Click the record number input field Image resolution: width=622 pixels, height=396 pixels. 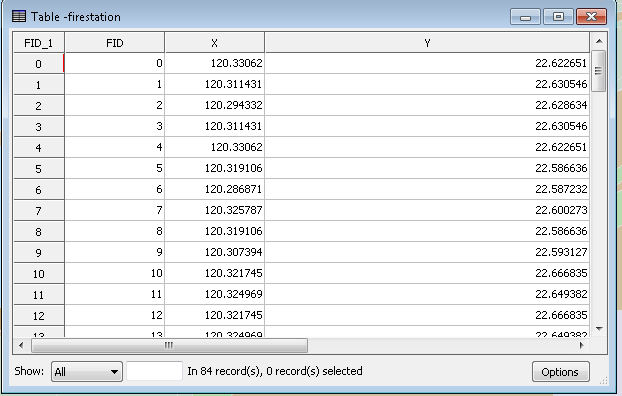point(154,372)
